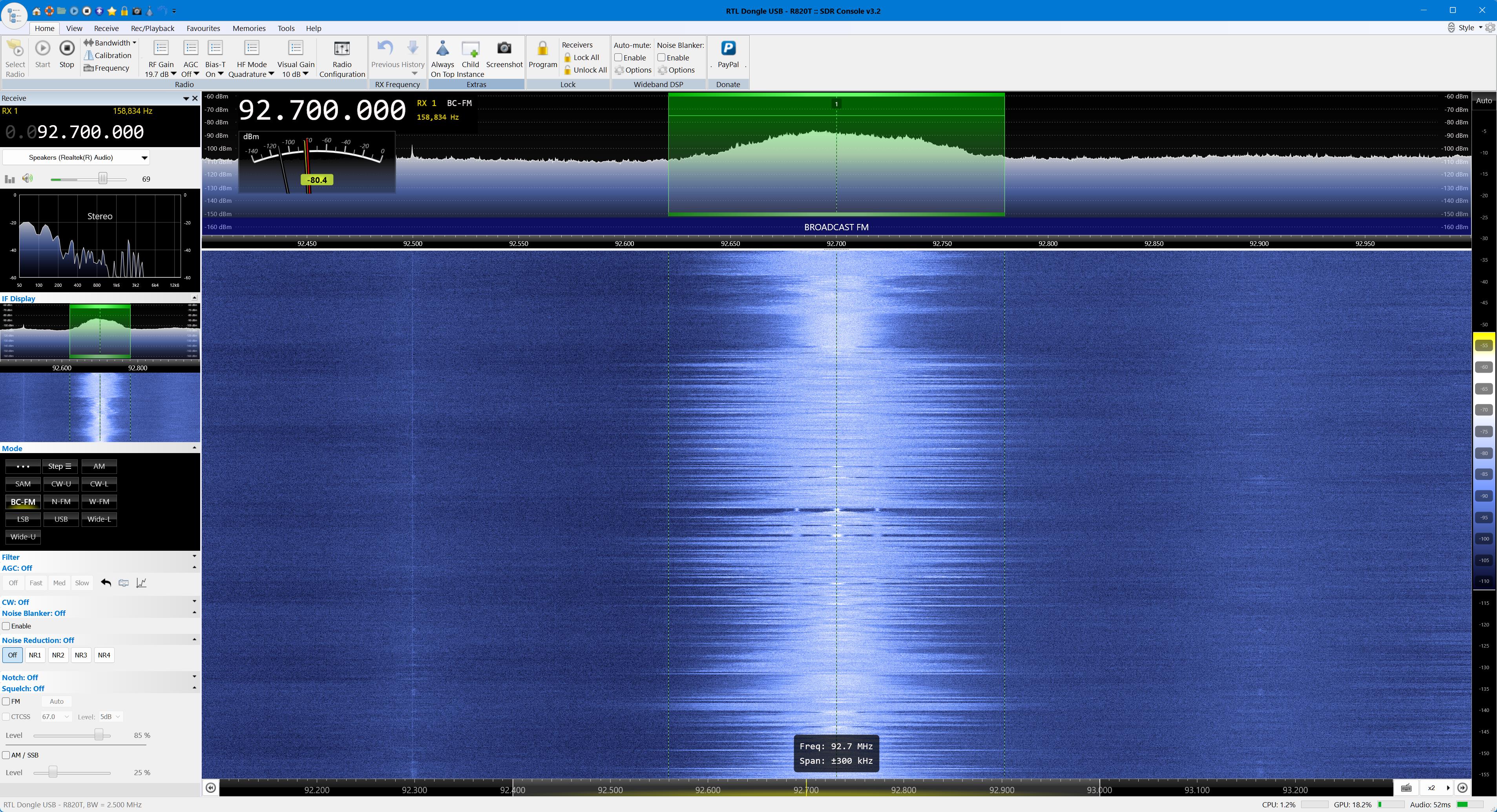The width and height of the screenshot is (1497, 812).
Task: Click the Always On Top icon
Action: point(442,49)
